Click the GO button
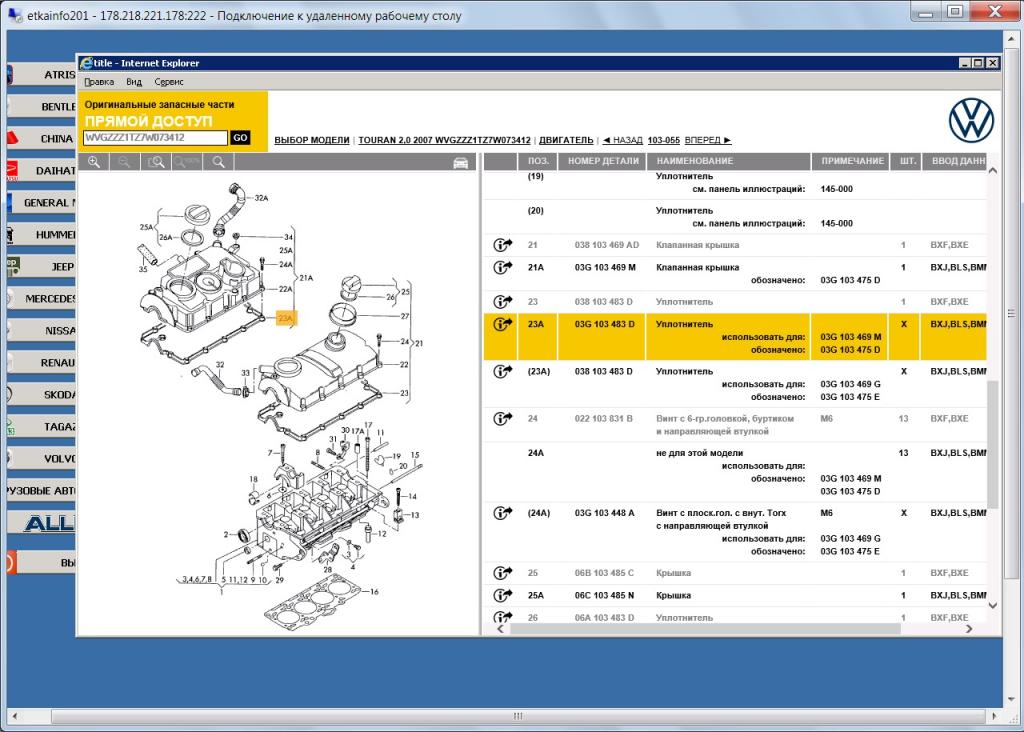The image size is (1024, 732). tap(240, 138)
